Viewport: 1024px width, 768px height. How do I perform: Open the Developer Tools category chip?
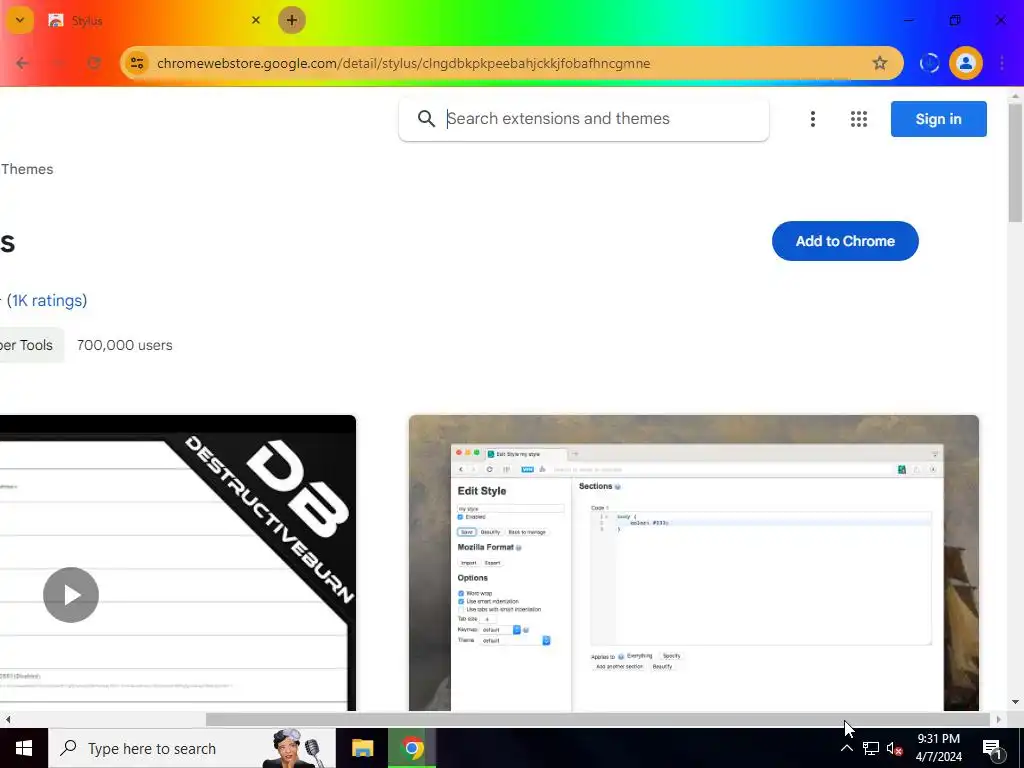pyautogui.click(x=31, y=345)
